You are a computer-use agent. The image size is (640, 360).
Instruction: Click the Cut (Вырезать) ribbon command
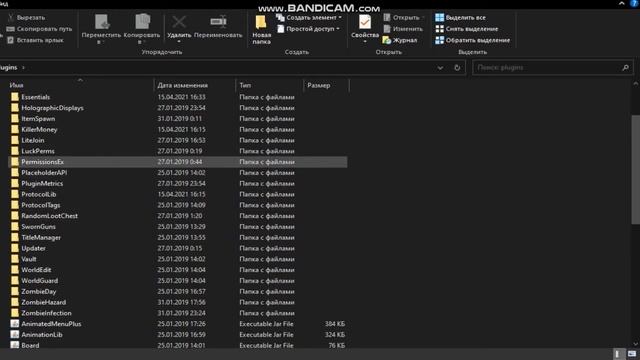(26, 18)
